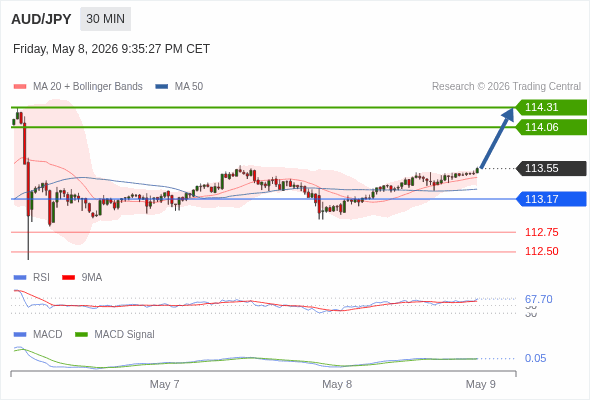Click the green MACD Signal legend swatch

click(x=81, y=335)
